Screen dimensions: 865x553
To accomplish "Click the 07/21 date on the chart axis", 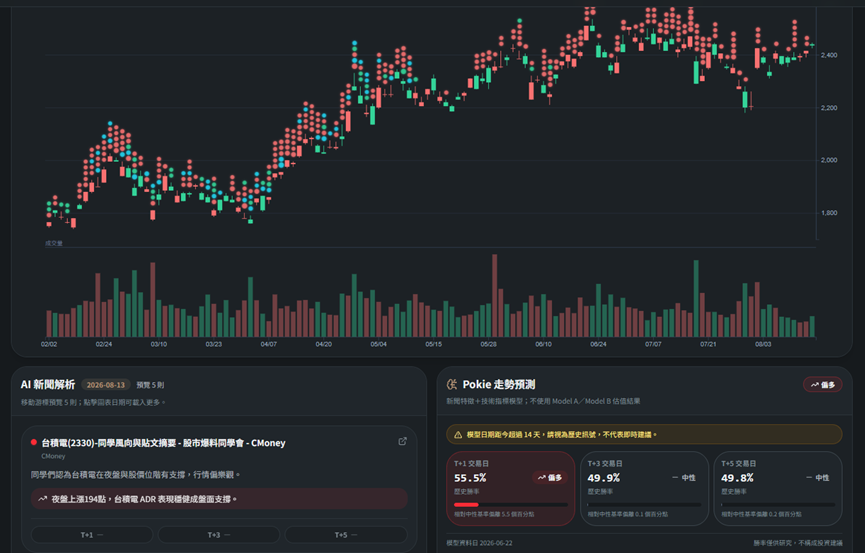I will coord(708,344).
